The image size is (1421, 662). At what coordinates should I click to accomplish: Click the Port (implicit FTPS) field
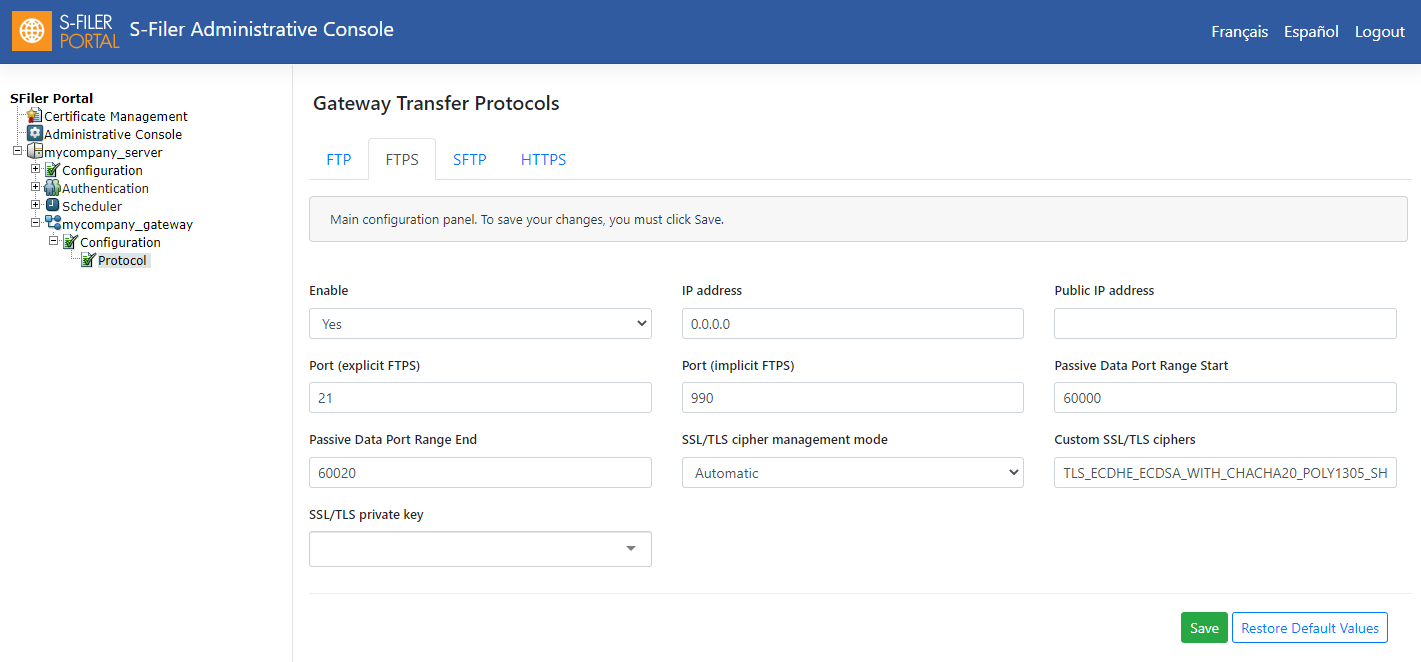pyautogui.click(x=853, y=398)
